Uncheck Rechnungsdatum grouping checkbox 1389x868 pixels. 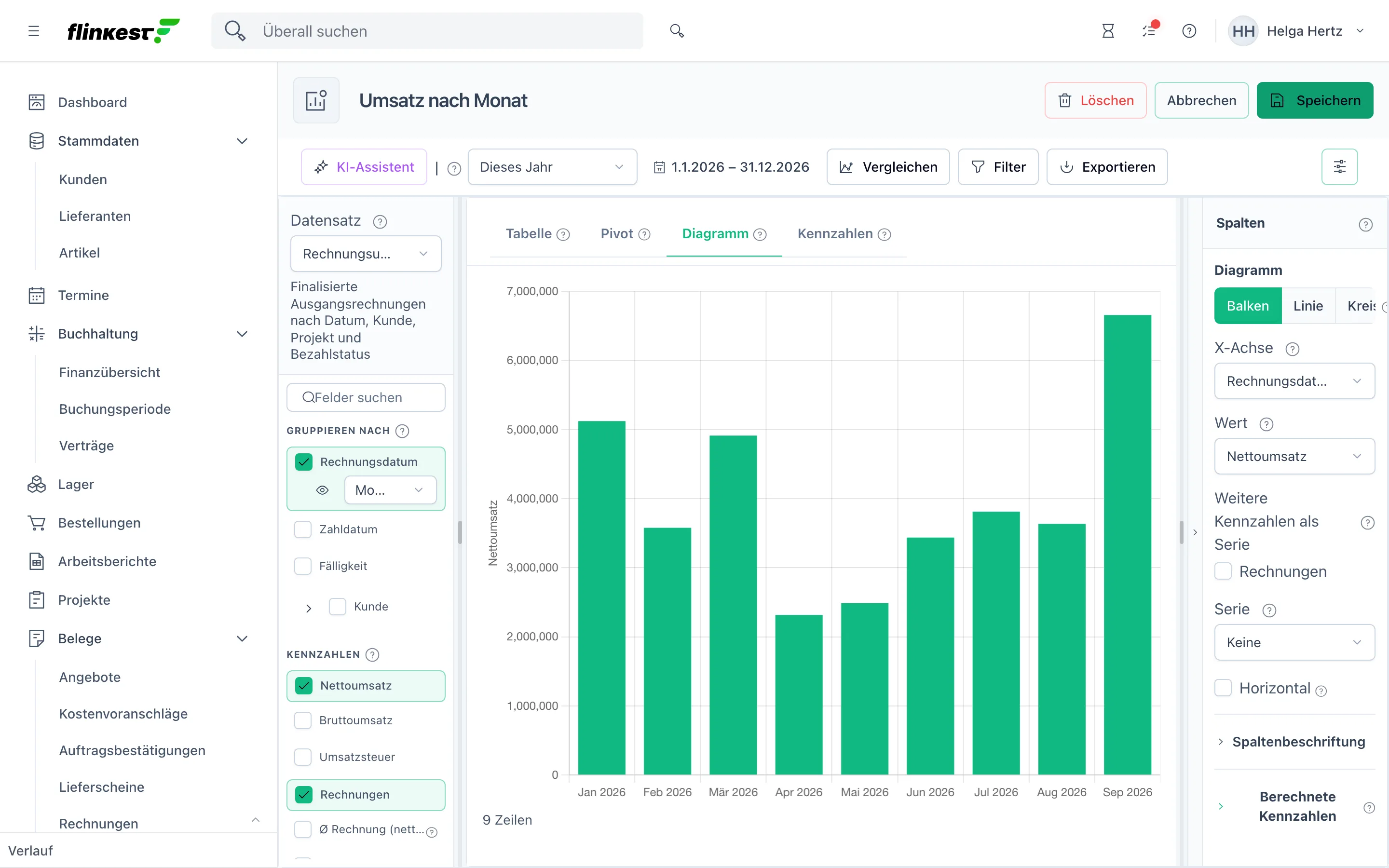pyautogui.click(x=304, y=462)
